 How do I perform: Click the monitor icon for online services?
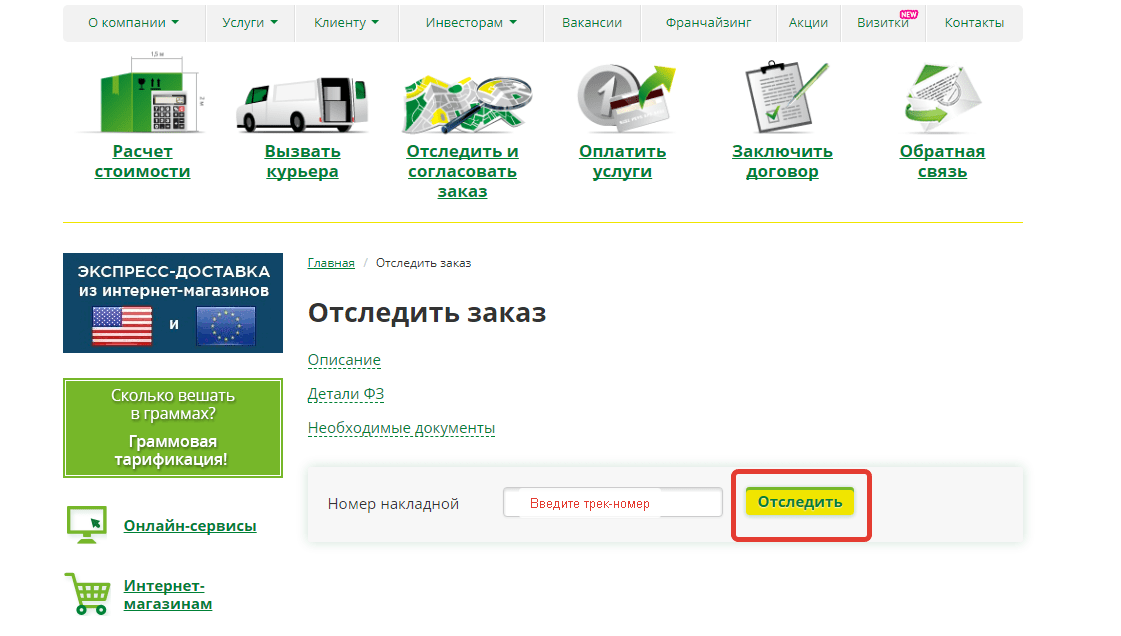pos(86,524)
